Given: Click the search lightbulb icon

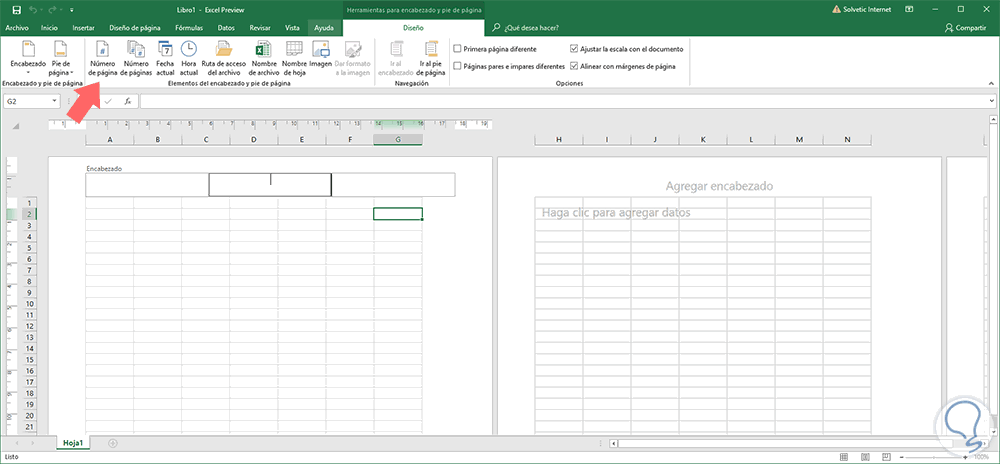Looking at the screenshot, I should (497, 28).
